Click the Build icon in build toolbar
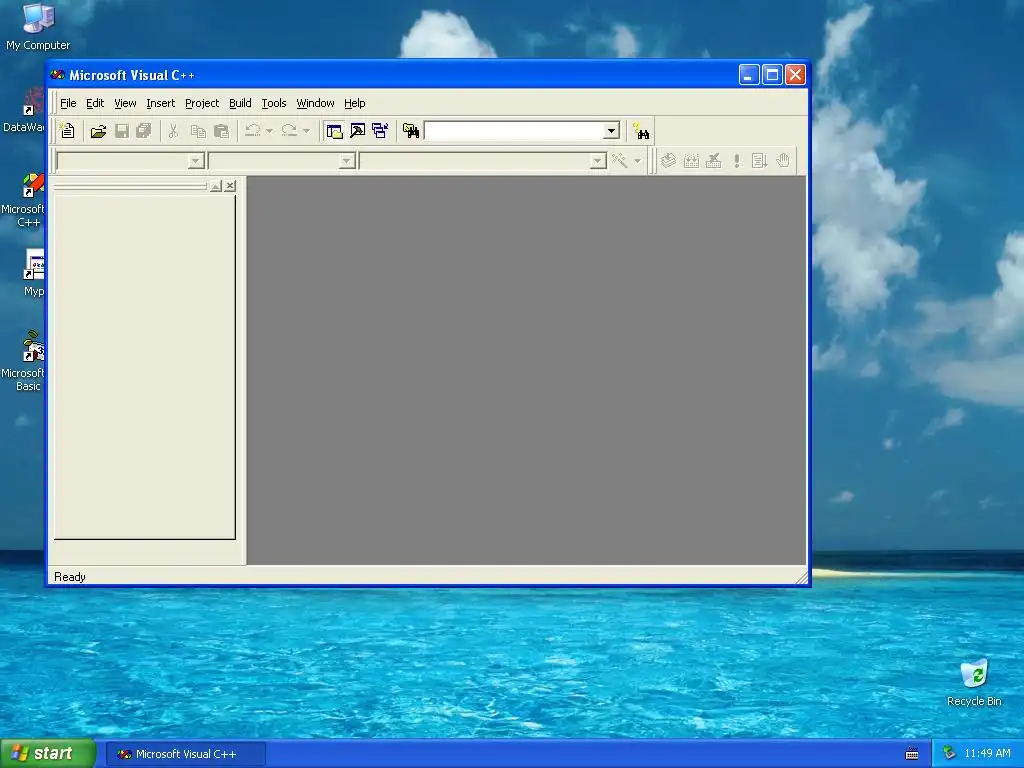 (x=691, y=161)
